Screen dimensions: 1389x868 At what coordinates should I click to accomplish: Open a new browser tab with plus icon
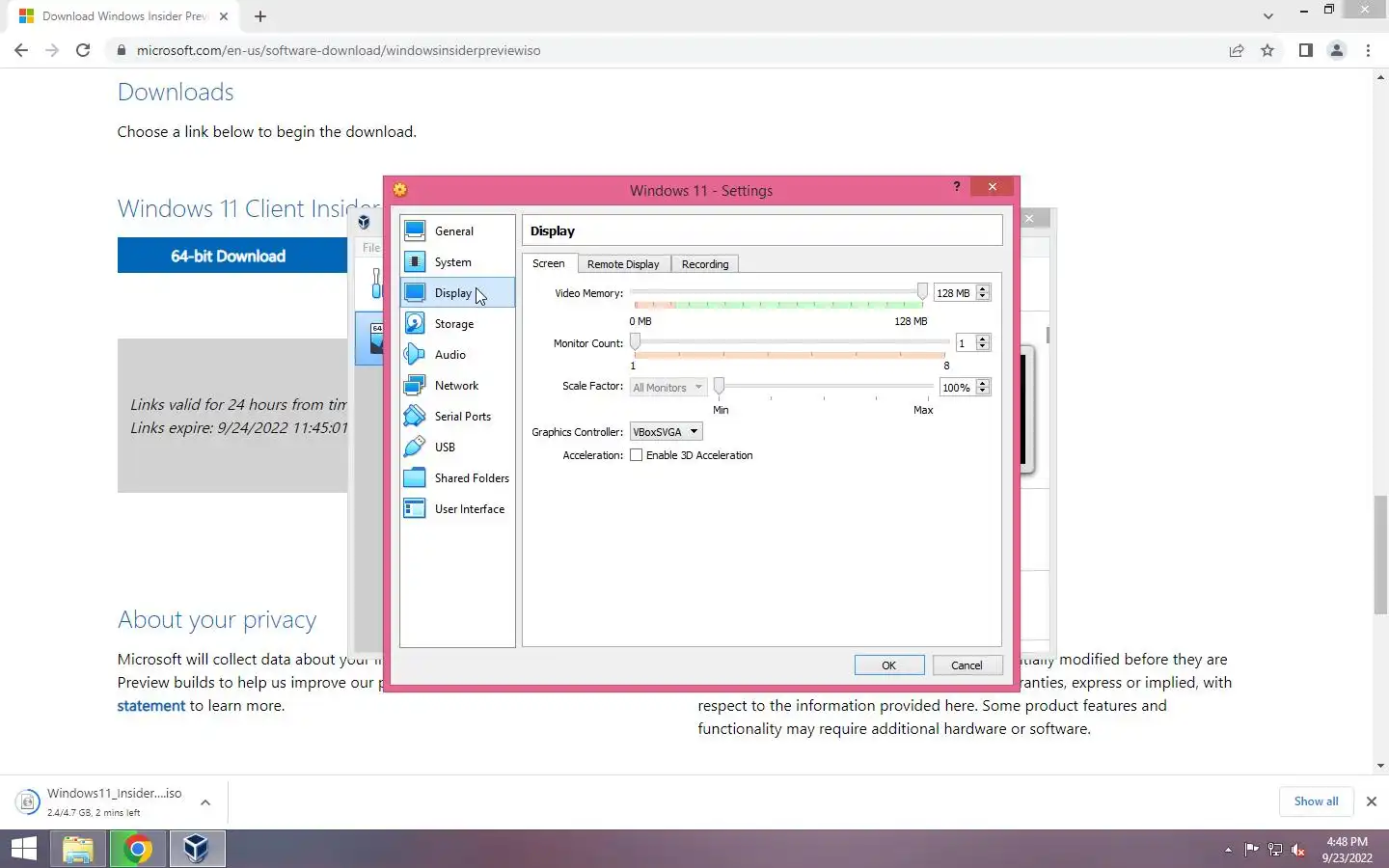260,16
